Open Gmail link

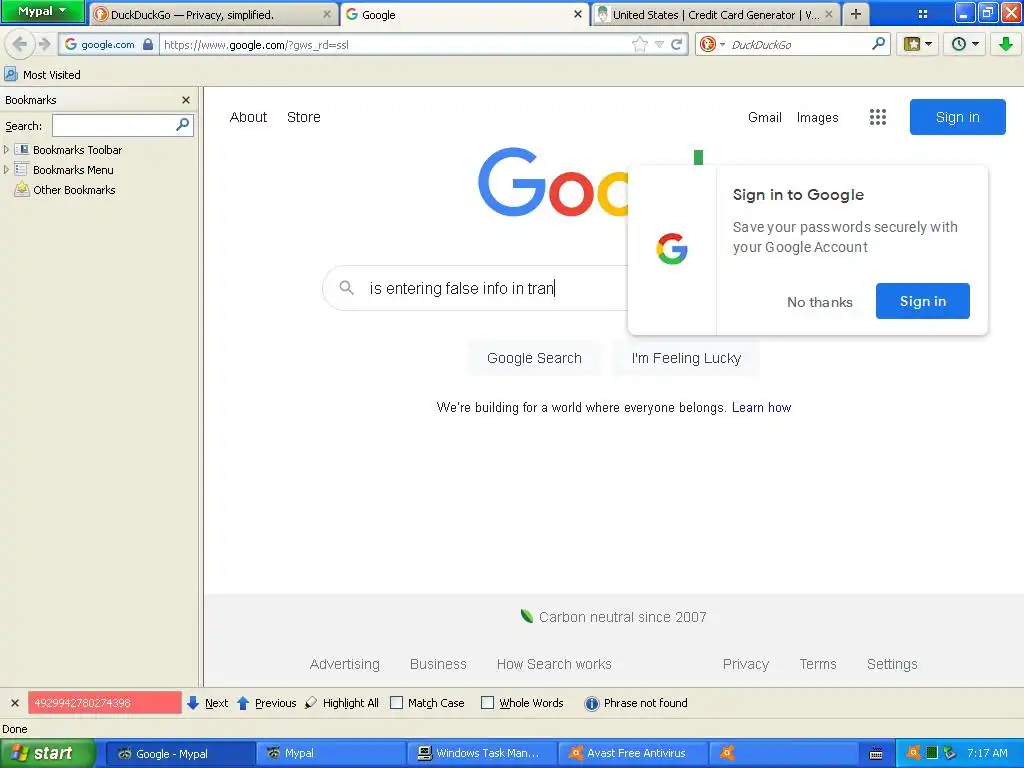(x=765, y=118)
